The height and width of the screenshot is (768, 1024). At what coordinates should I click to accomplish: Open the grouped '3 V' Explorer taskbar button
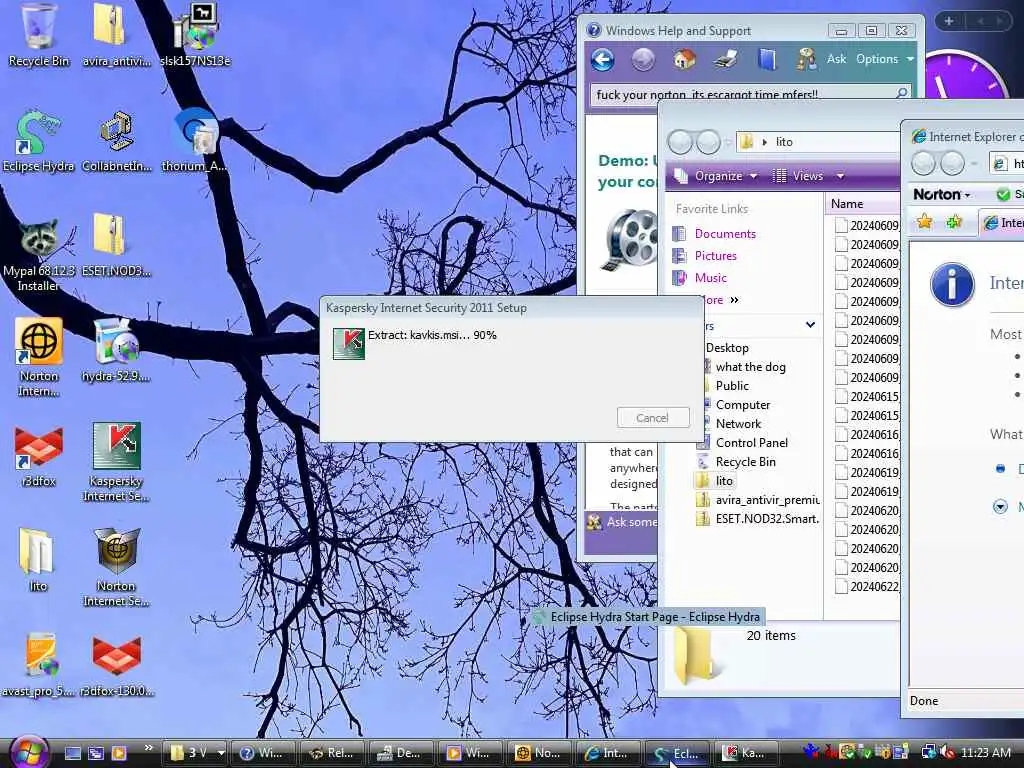(193, 753)
